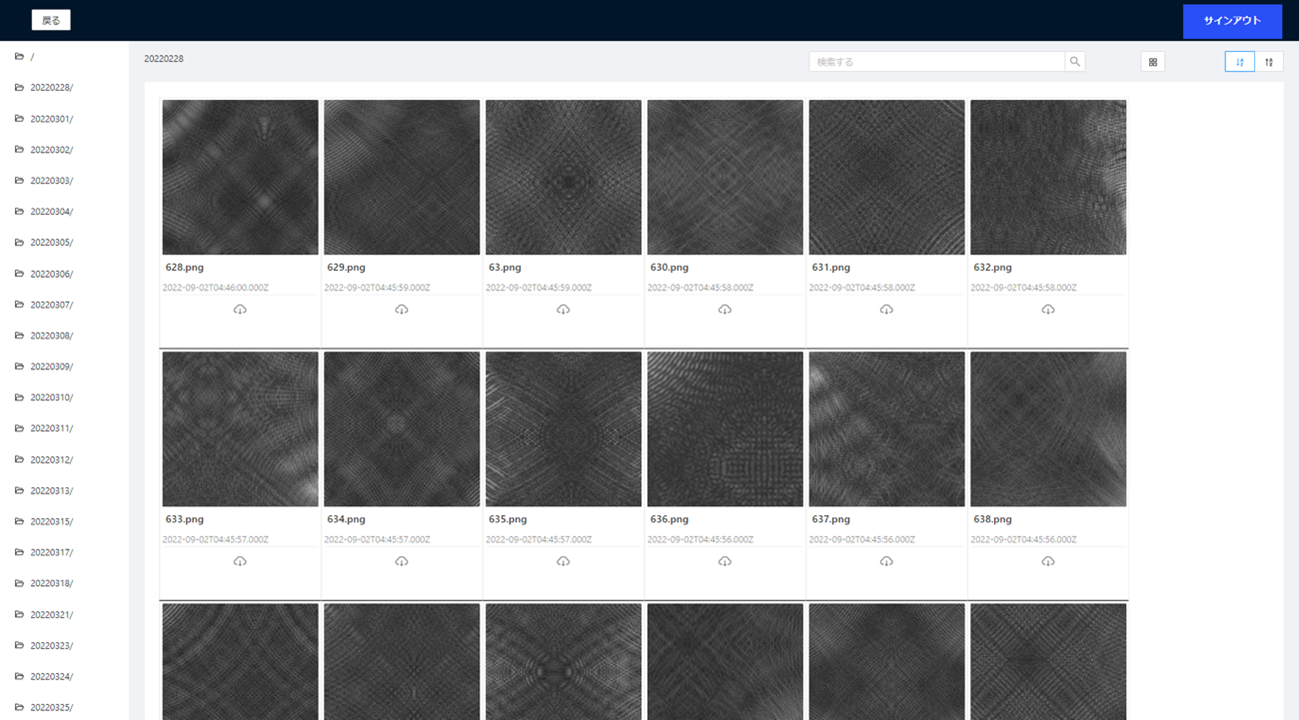Click the 20220228 breadcrumb path

[164, 59]
